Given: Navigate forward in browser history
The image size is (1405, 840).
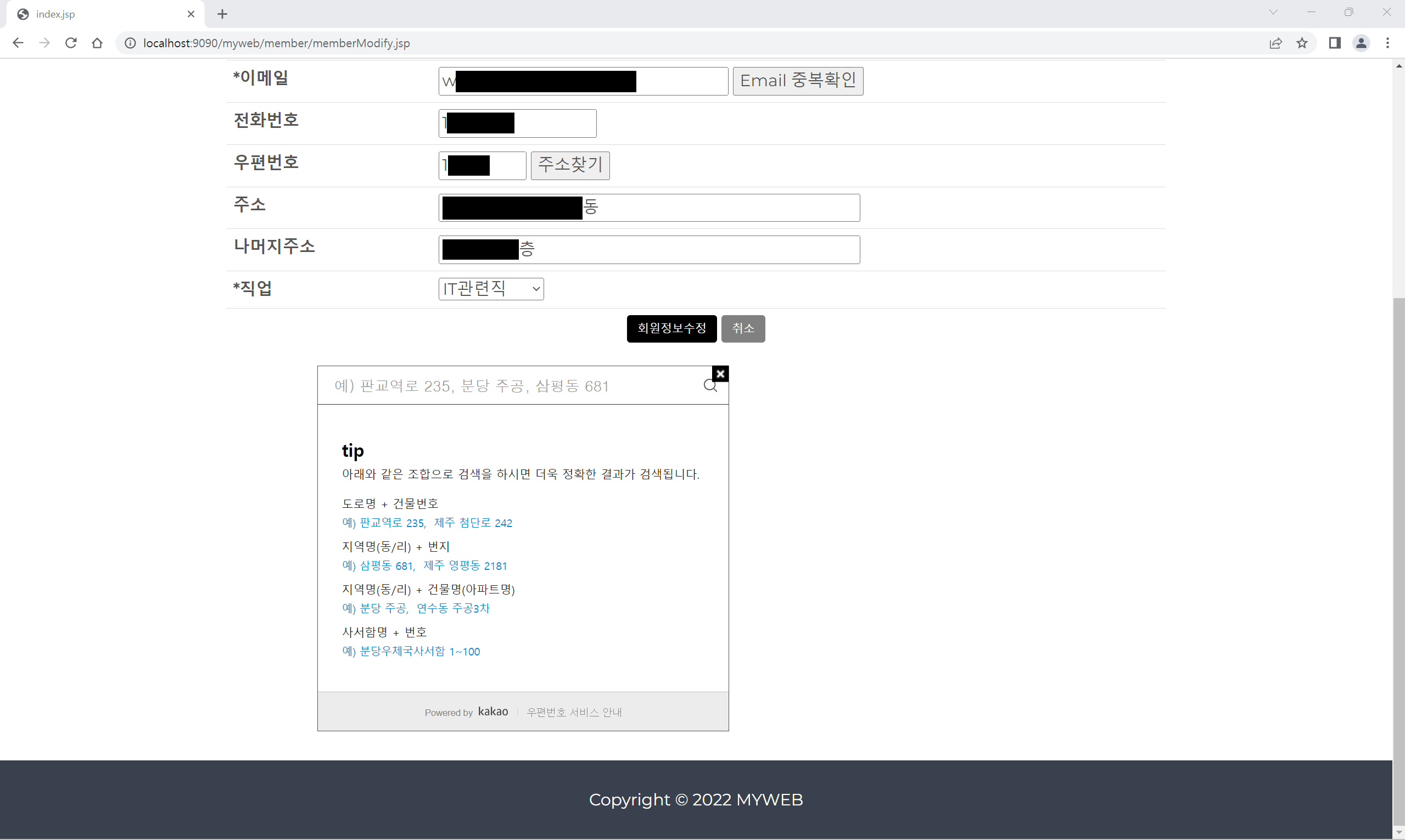Looking at the screenshot, I should 44,43.
